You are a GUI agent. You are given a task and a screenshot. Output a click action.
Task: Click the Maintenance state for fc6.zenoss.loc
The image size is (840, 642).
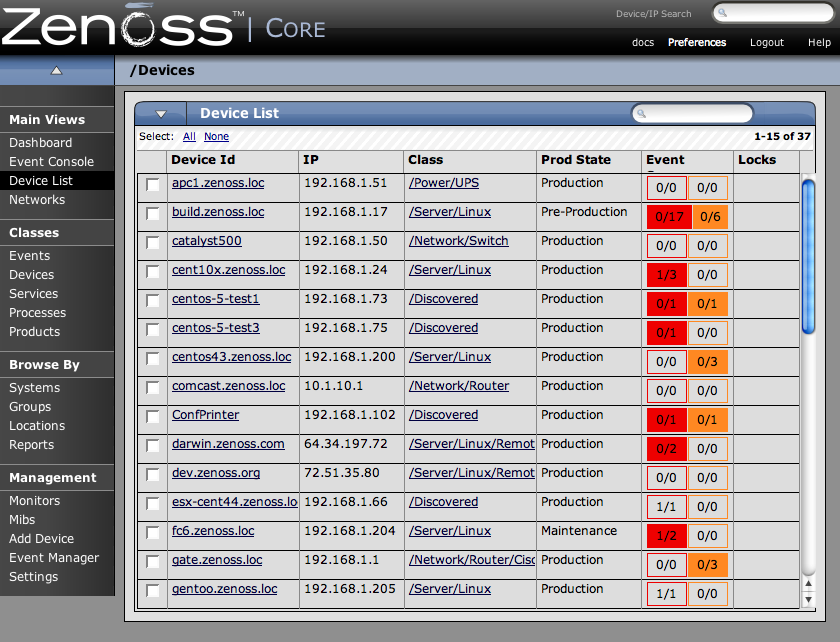(x=579, y=531)
